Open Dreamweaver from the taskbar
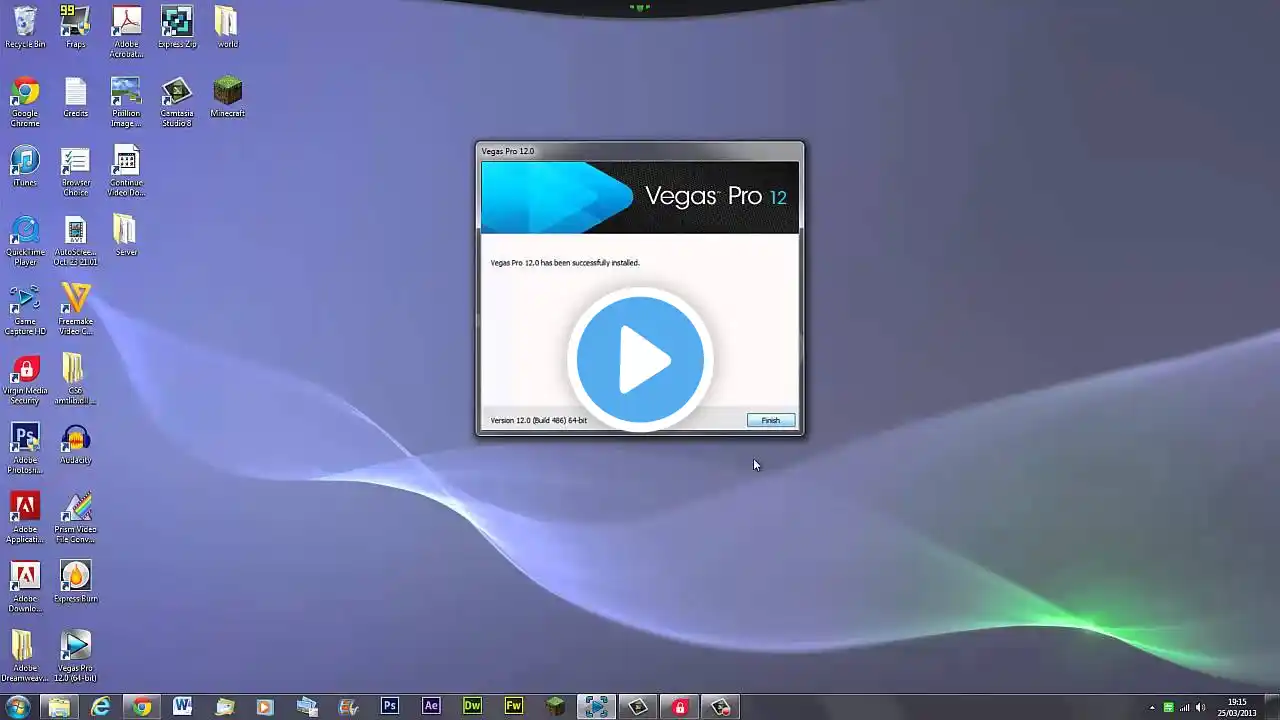1280x720 pixels. point(472,707)
